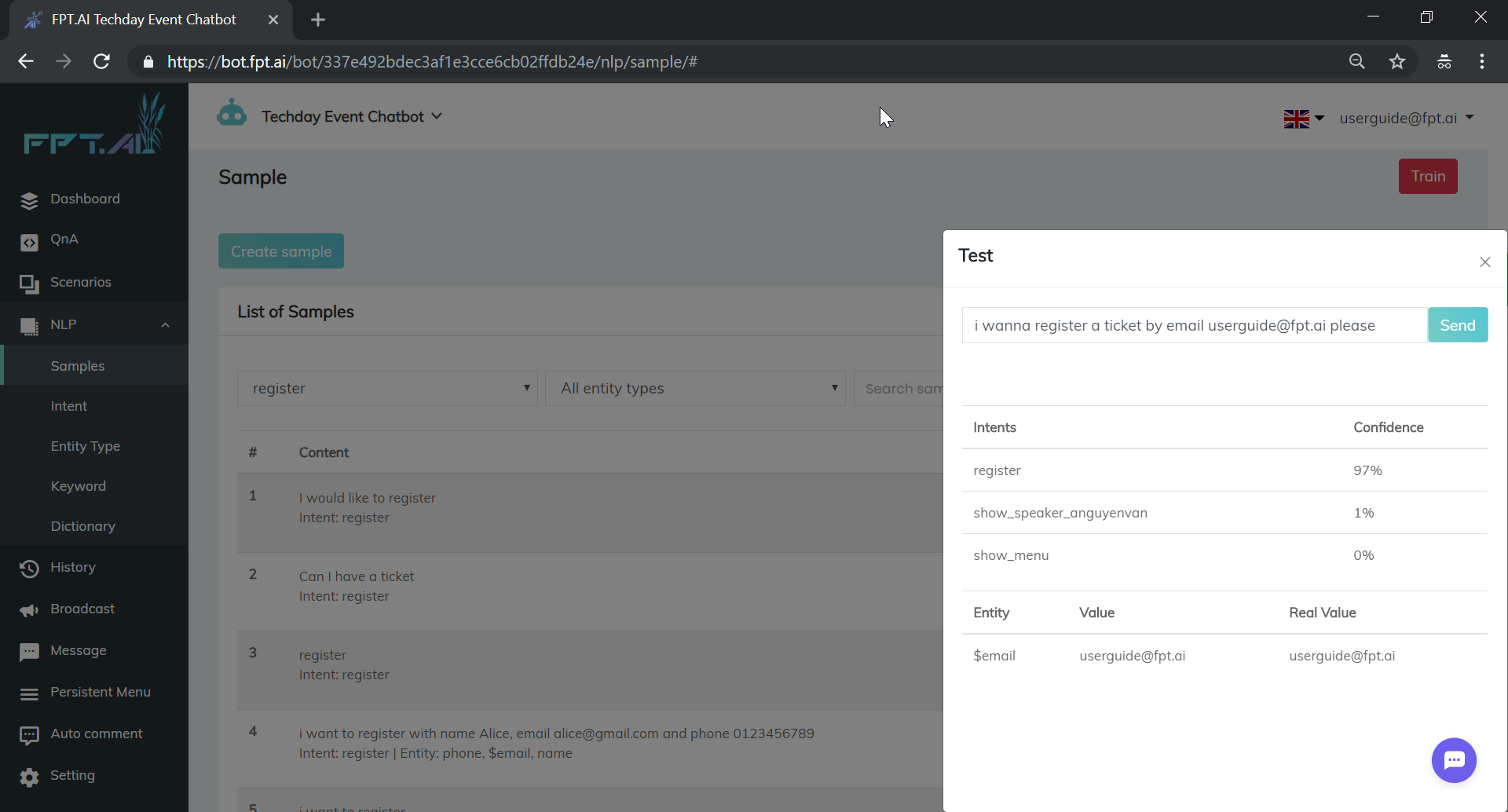Open Dictionary in the NLP submenu
The height and width of the screenshot is (812, 1508).
83,526
